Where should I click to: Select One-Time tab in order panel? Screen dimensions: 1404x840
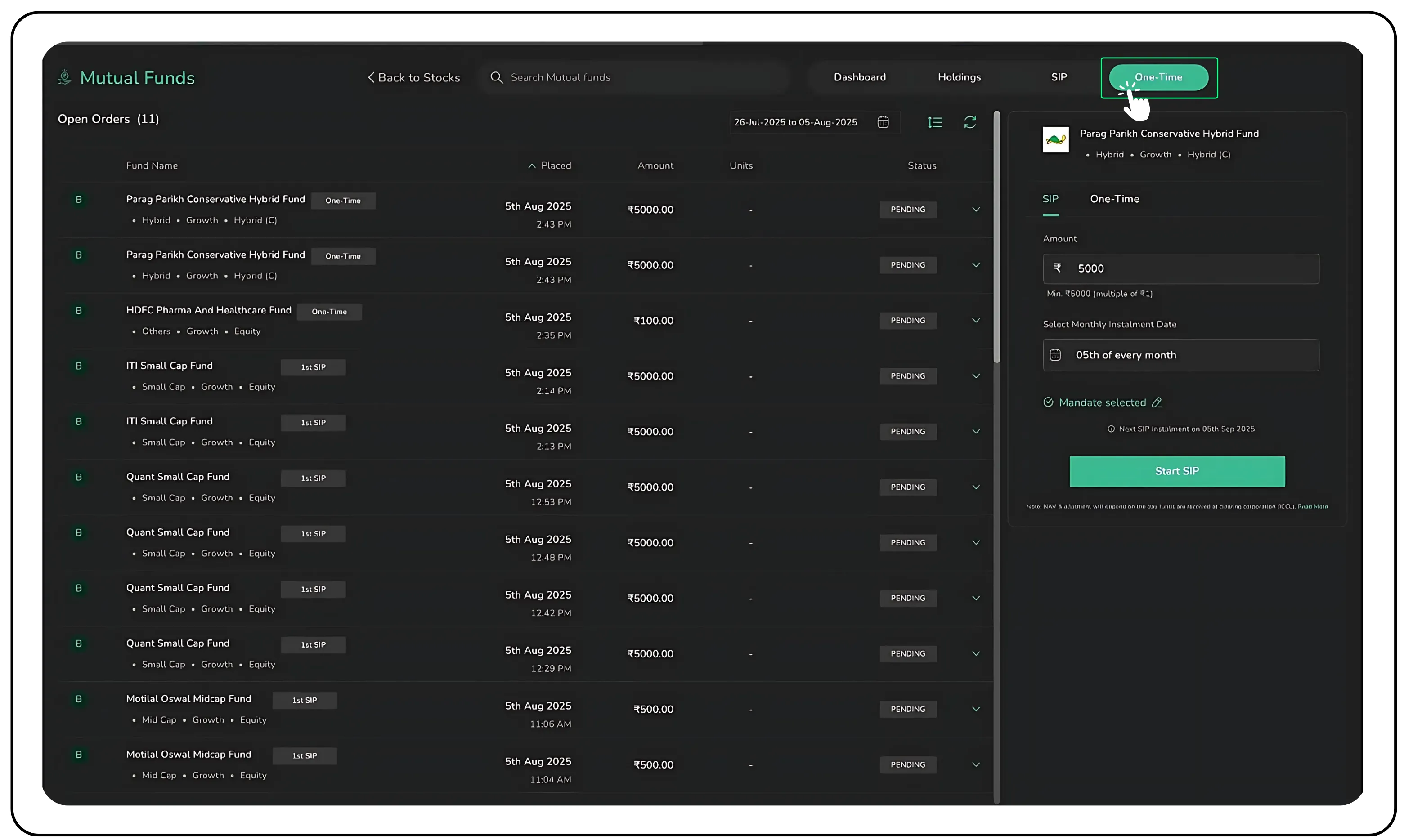pyautogui.click(x=1114, y=199)
